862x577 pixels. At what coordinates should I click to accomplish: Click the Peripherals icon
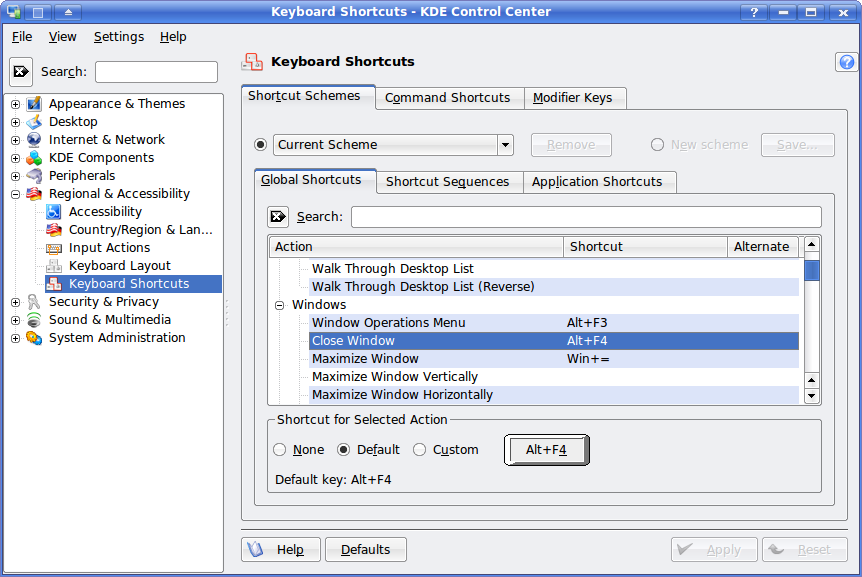[34, 176]
